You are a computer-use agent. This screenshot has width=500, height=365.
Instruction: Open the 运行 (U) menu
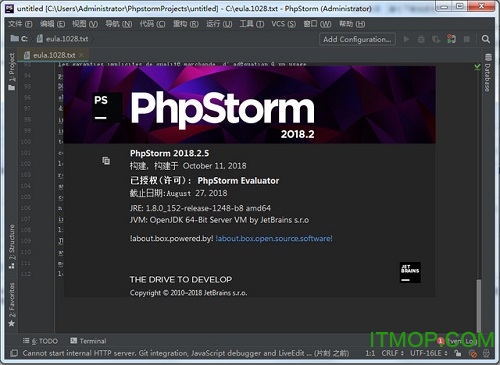(x=219, y=24)
